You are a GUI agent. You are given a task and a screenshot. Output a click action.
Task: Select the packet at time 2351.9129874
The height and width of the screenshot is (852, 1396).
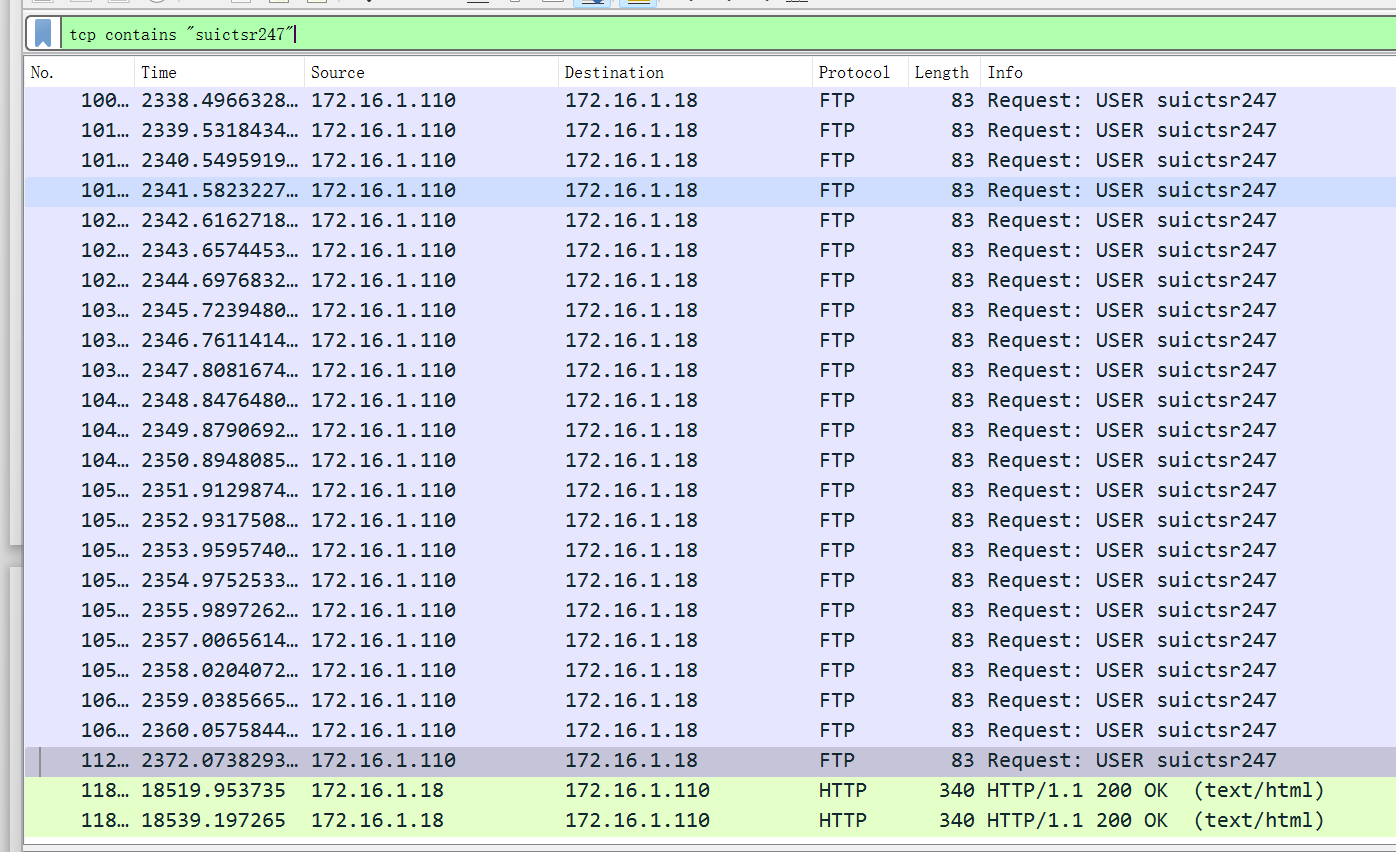(x=710, y=490)
